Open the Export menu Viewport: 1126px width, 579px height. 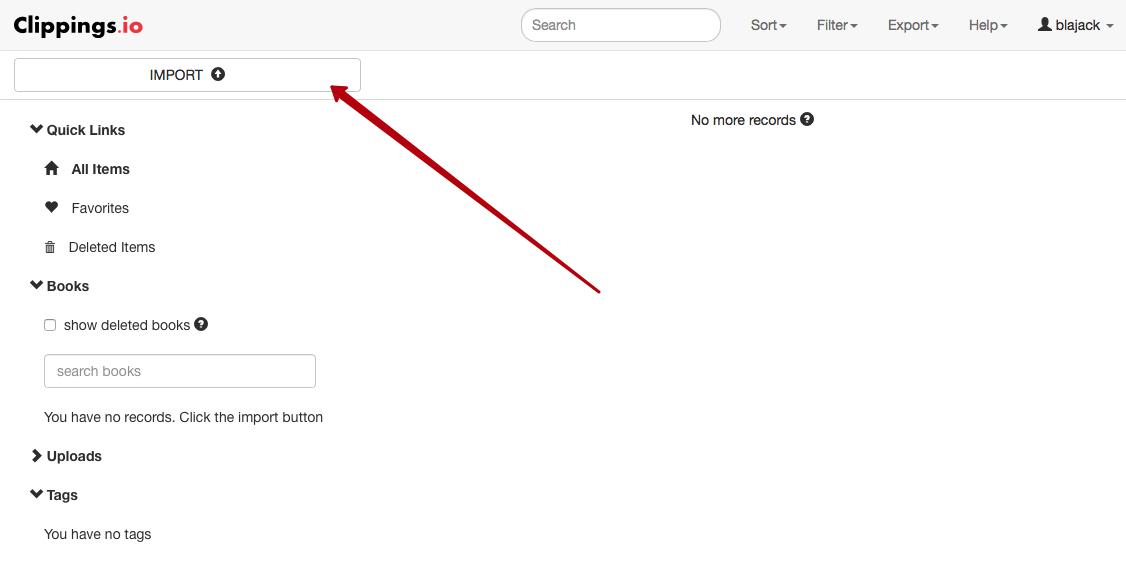pyautogui.click(x=912, y=25)
